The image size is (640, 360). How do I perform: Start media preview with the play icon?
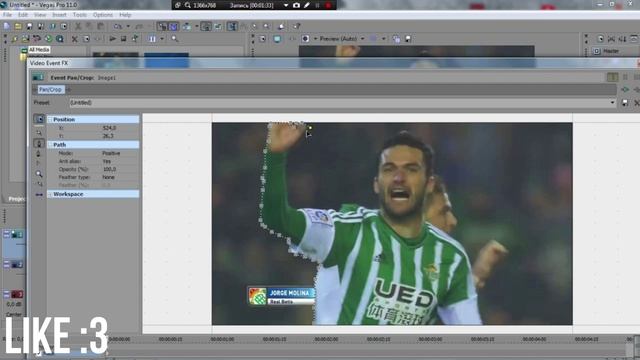[113, 39]
